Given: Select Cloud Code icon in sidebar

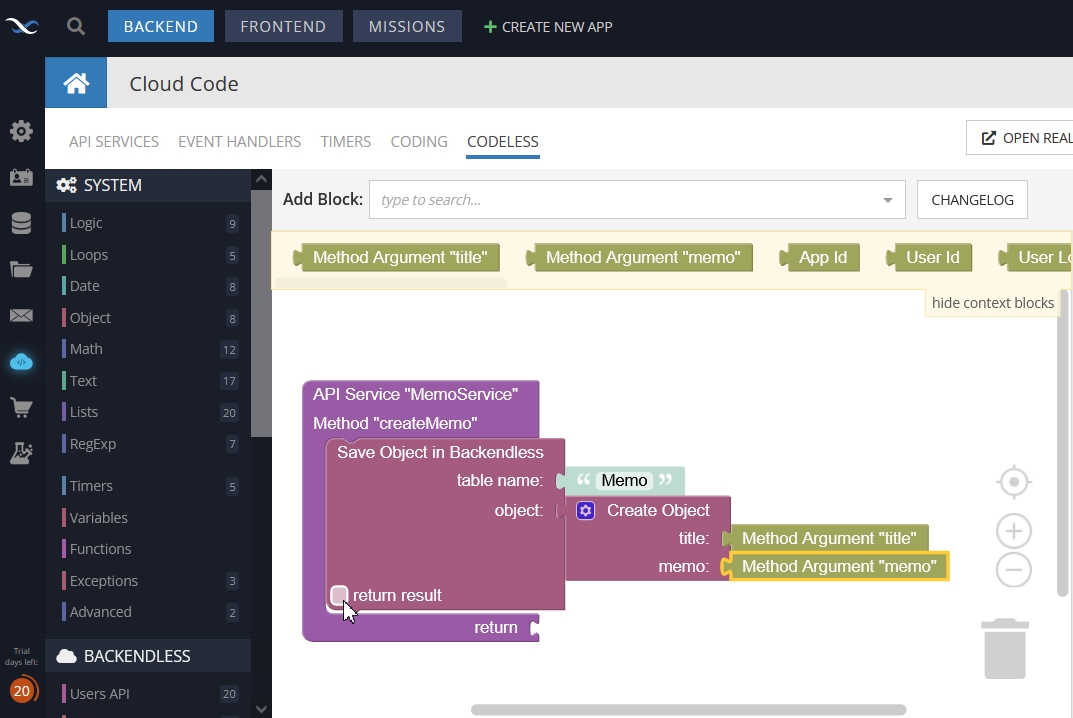Looking at the screenshot, I should [x=21, y=361].
